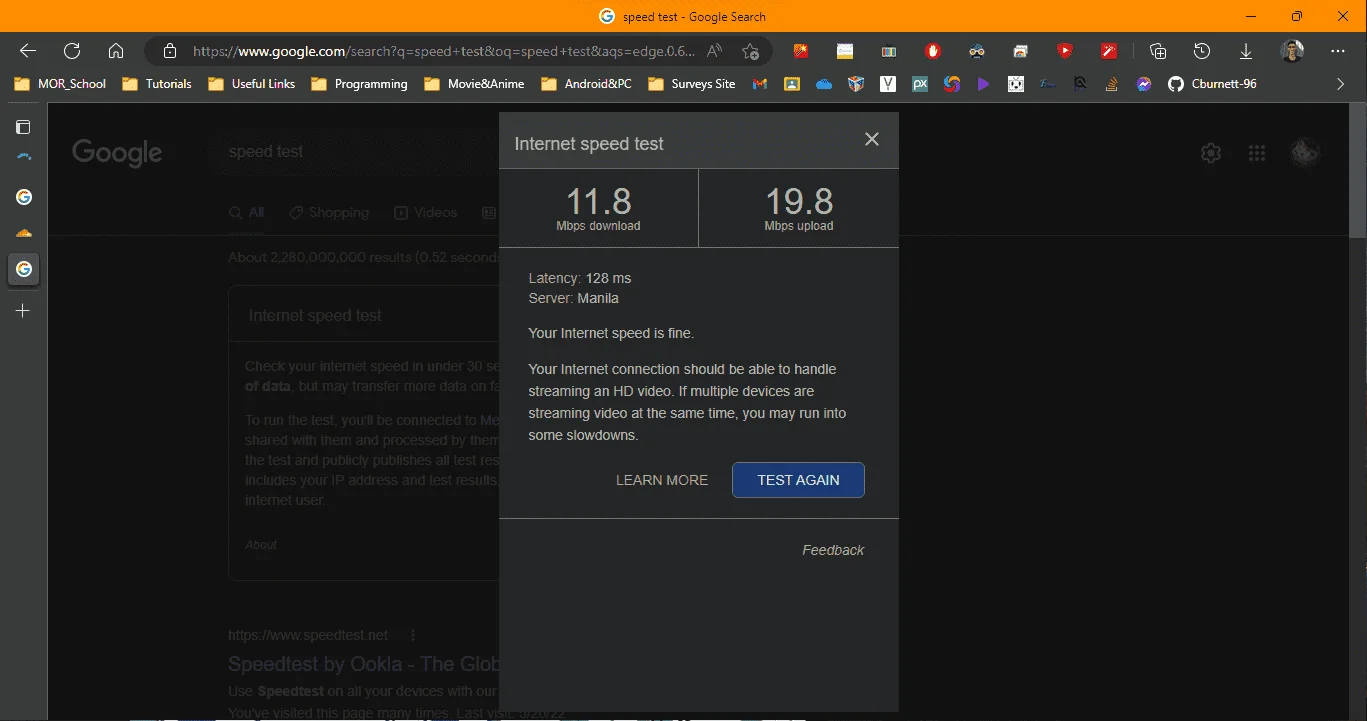Open the Feedback link in dialog
The height and width of the screenshot is (721, 1367).
point(833,550)
